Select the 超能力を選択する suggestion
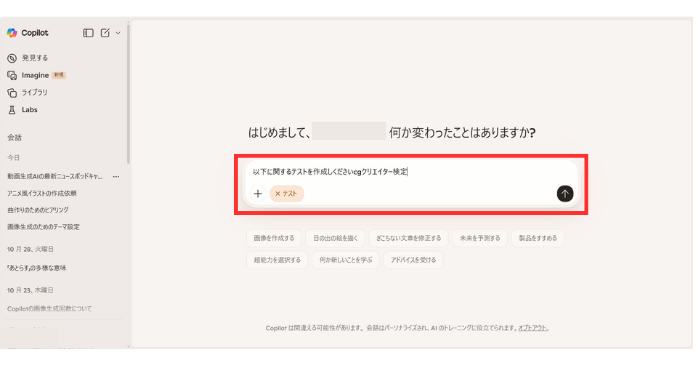The height and width of the screenshot is (365, 698). coord(277,260)
